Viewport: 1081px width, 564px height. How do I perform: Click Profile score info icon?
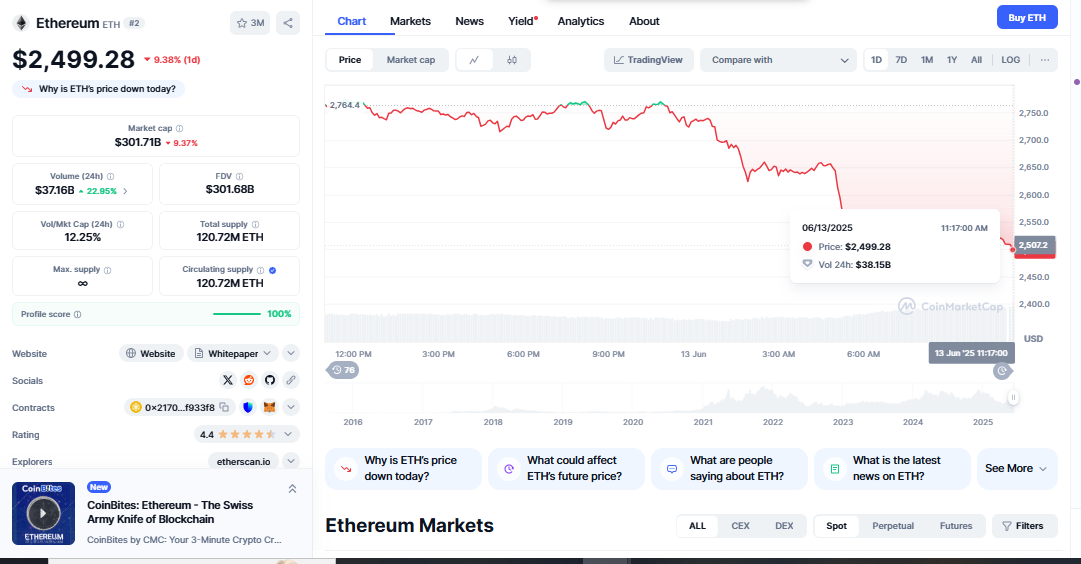(x=77, y=314)
